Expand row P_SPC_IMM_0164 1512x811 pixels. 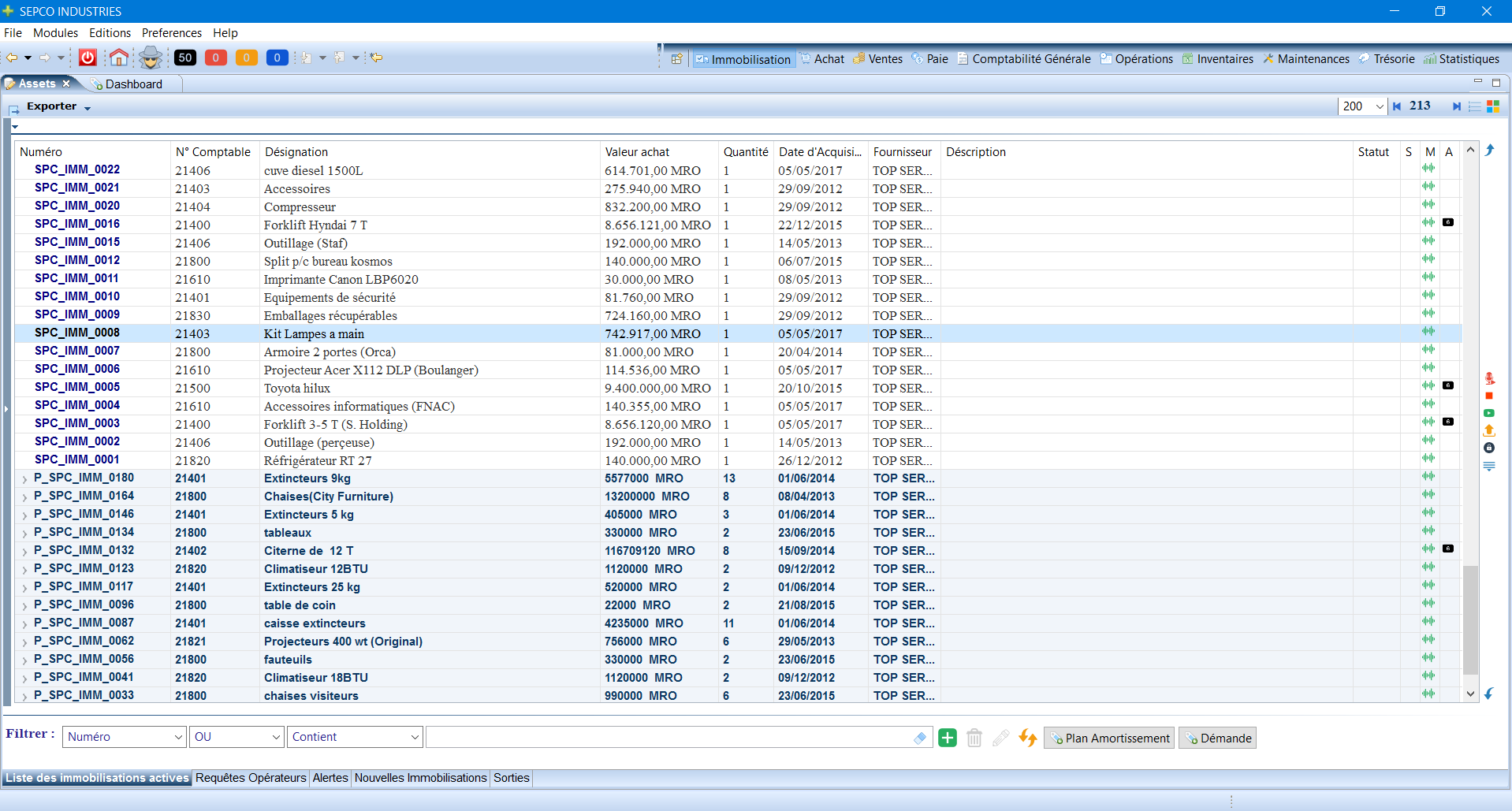coord(25,497)
